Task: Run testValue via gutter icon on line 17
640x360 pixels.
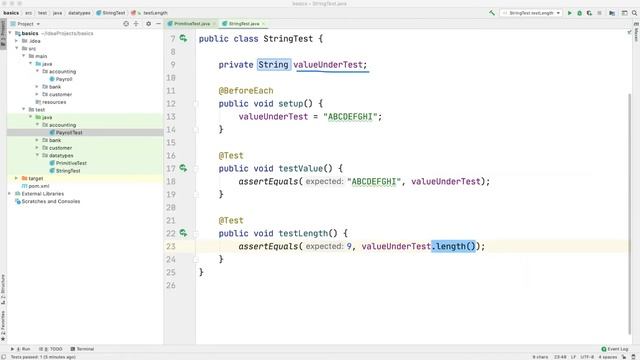Action: click(x=183, y=168)
